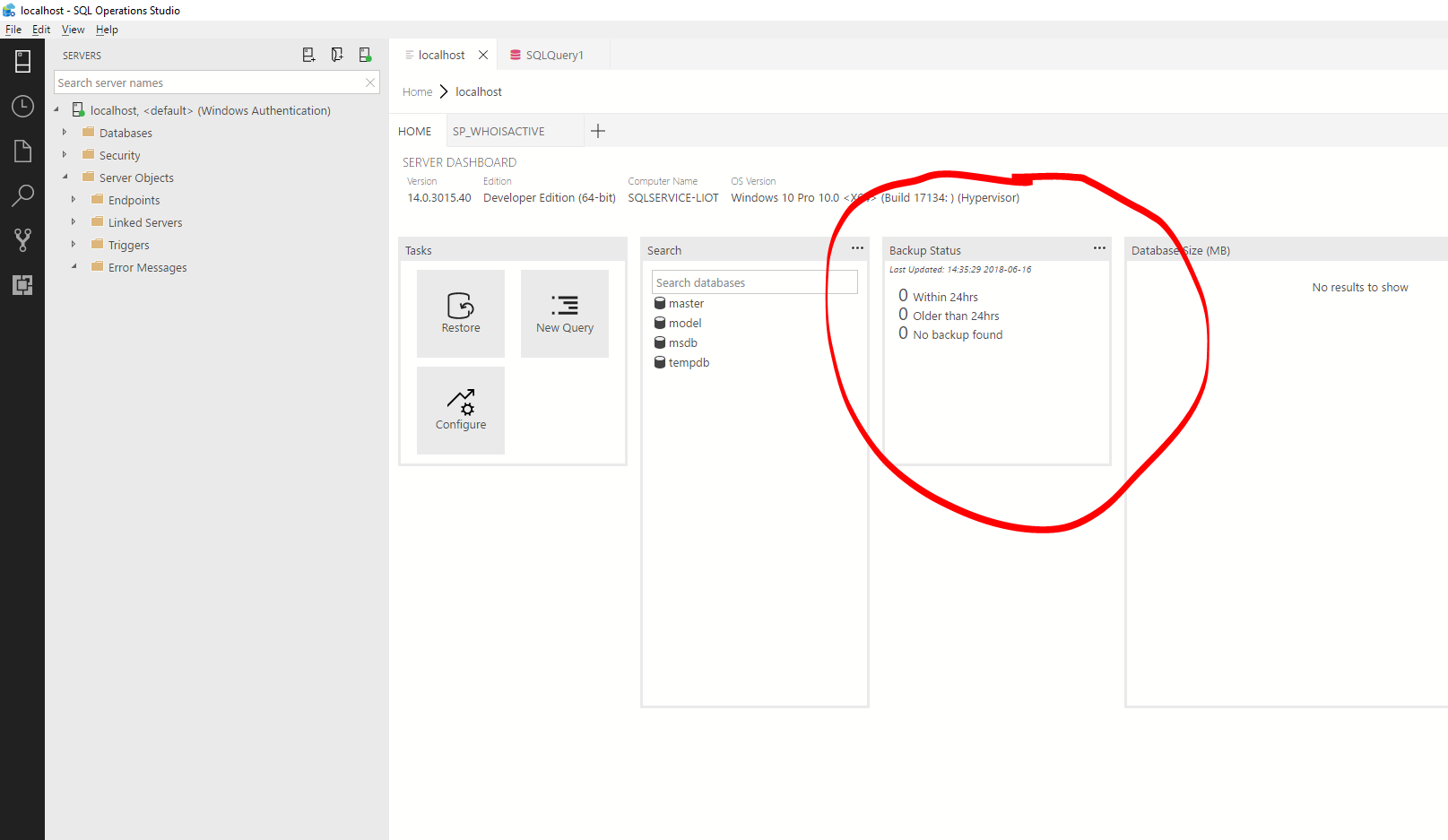1448x840 pixels.
Task: Switch to the HOME dashboard tab
Action: pos(415,131)
